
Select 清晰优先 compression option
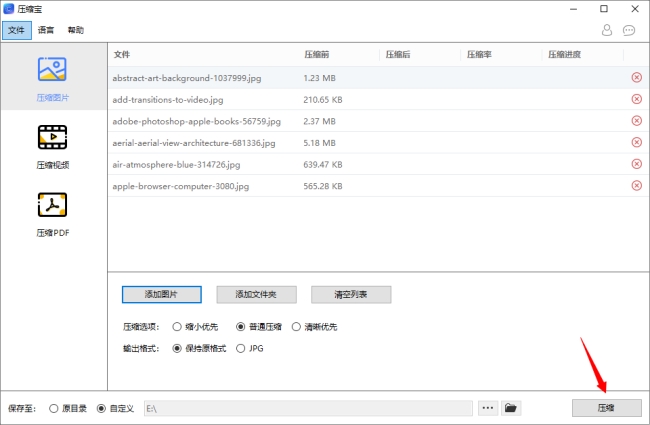[x=315, y=327]
